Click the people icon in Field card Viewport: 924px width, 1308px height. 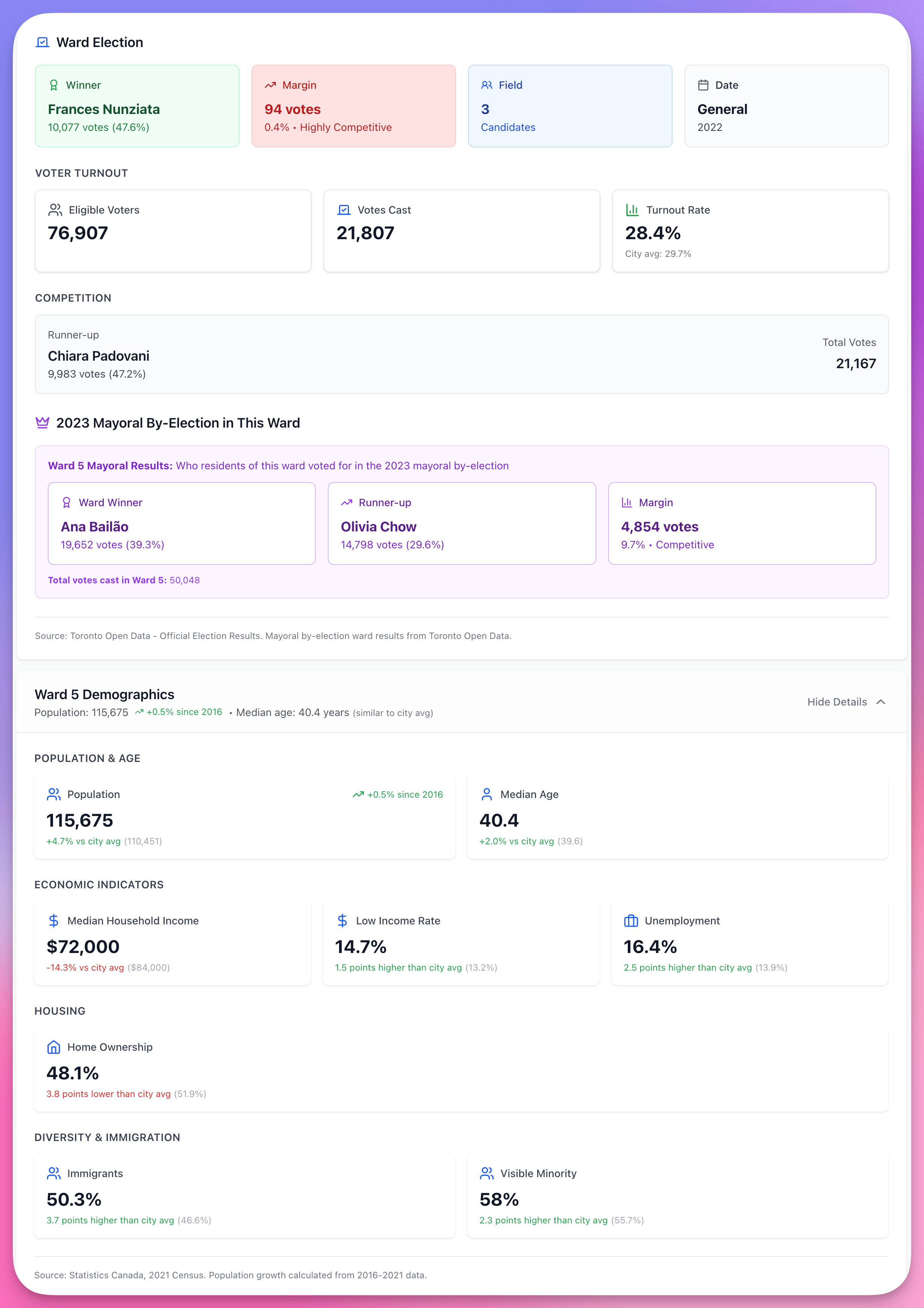coord(486,85)
